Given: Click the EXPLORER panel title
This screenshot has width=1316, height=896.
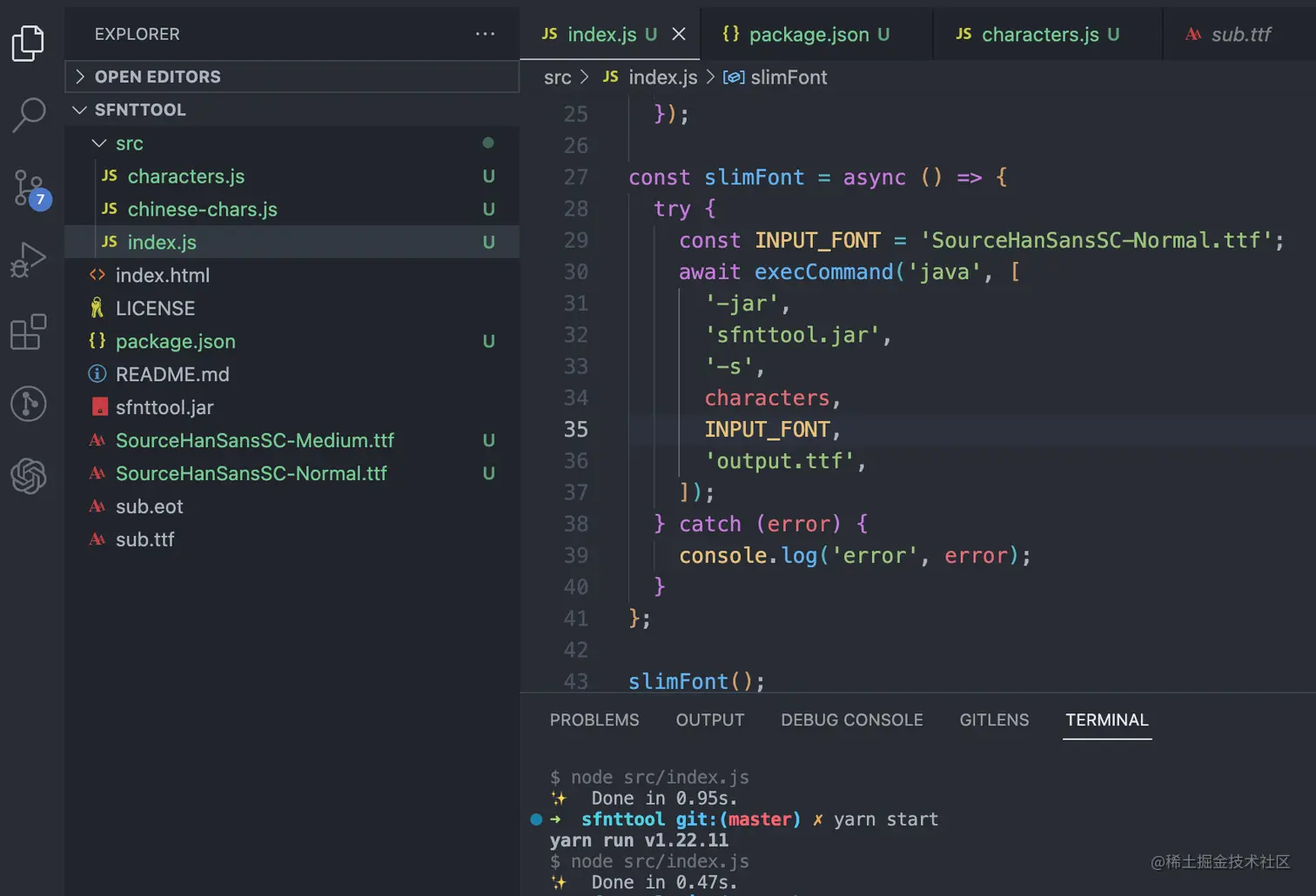Looking at the screenshot, I should 137,34.
